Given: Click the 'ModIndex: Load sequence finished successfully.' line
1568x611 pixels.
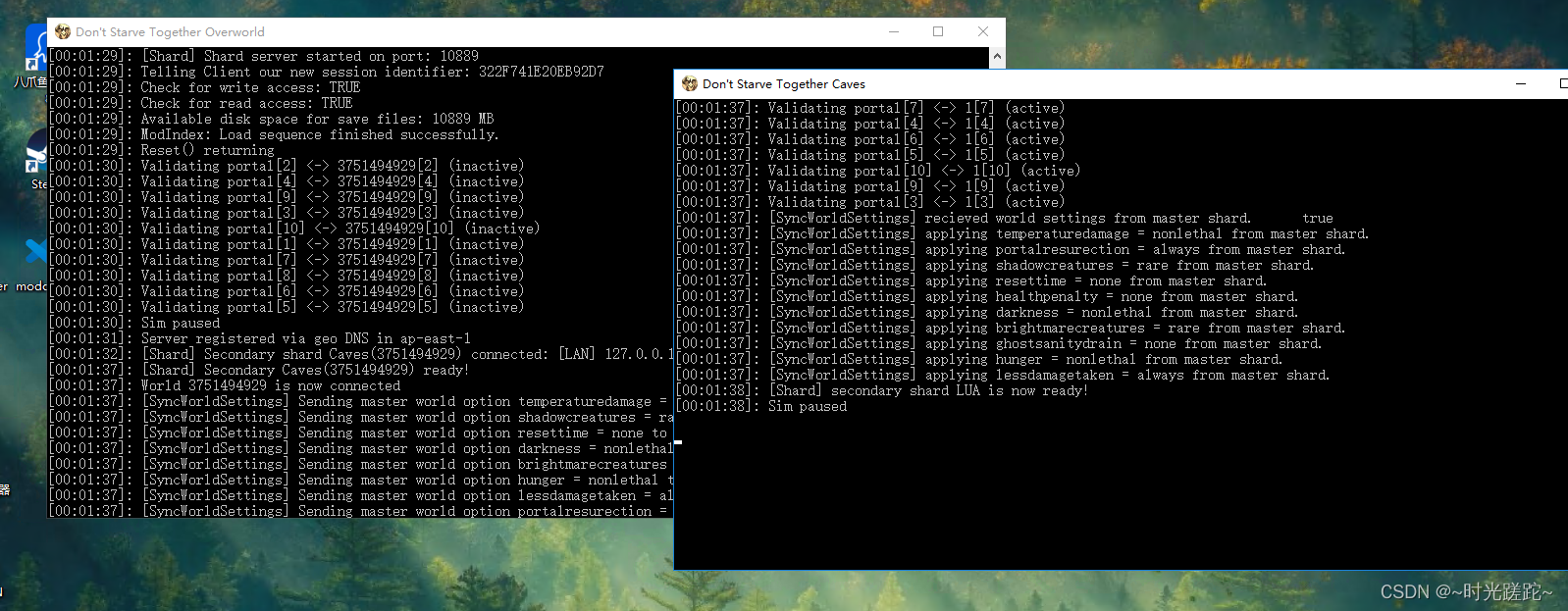Looking at the screenshot, I should pyautogui.click(x=274, y=134).
